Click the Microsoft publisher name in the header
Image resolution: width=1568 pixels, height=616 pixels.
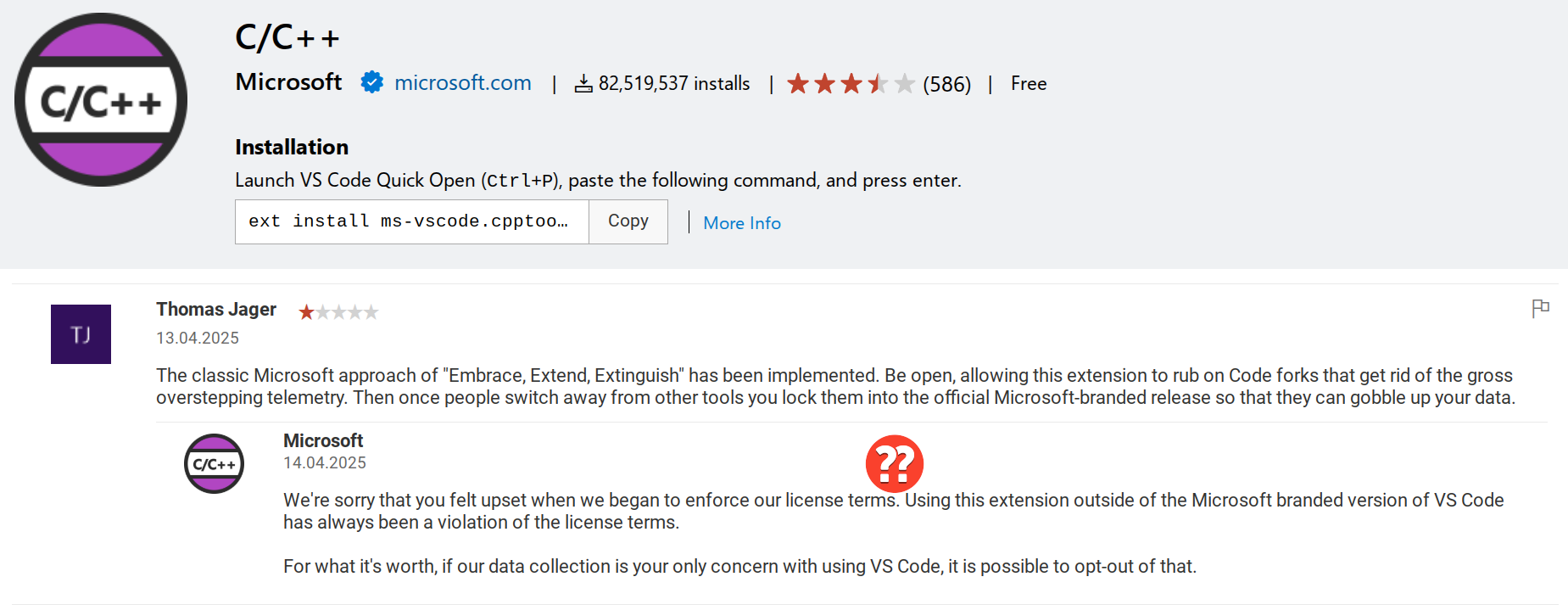[x=288, y=81]
